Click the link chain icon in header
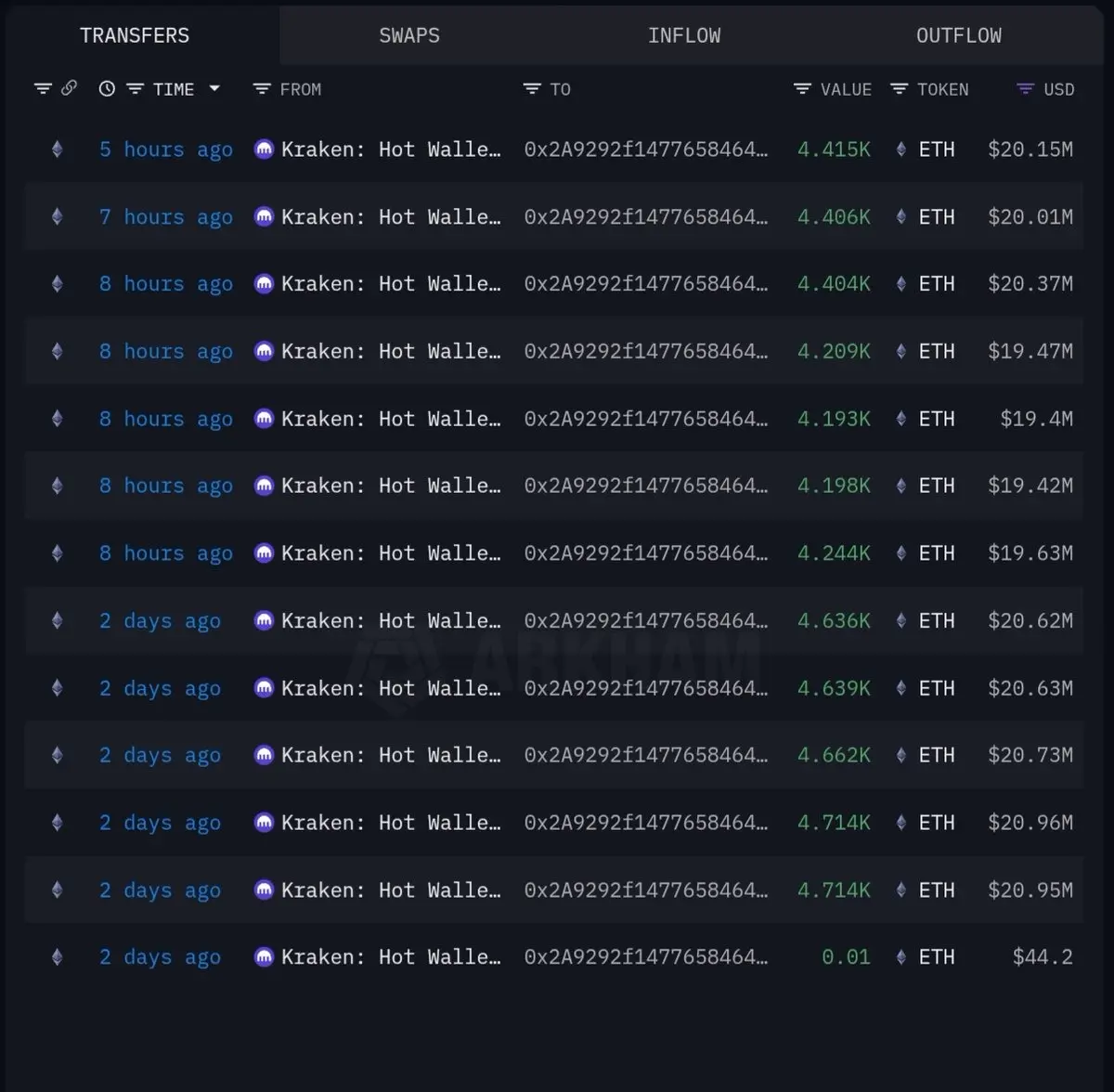This screenshot has width=1114, height=1092. [x=69, y=88]
